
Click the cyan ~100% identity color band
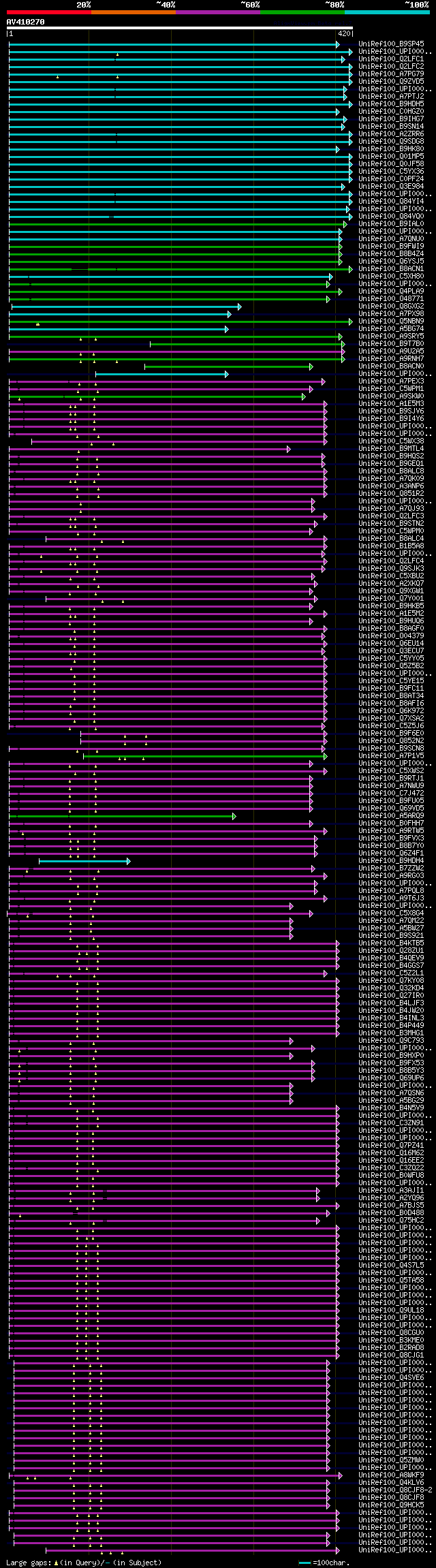tap(387, 12)
